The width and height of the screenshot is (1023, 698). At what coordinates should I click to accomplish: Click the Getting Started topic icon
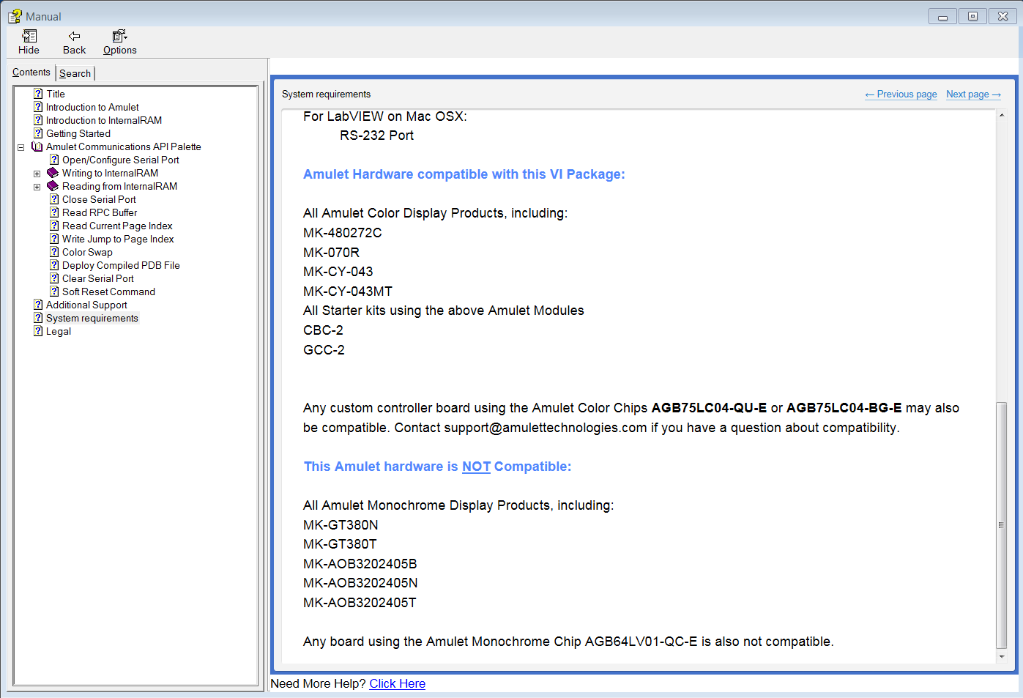38,133
